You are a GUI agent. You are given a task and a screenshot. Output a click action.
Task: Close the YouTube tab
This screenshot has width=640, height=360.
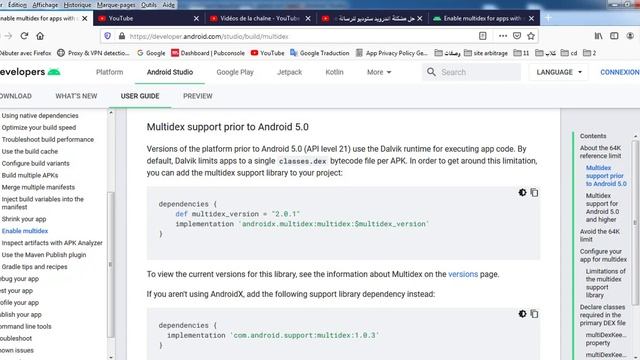[196, 18]
